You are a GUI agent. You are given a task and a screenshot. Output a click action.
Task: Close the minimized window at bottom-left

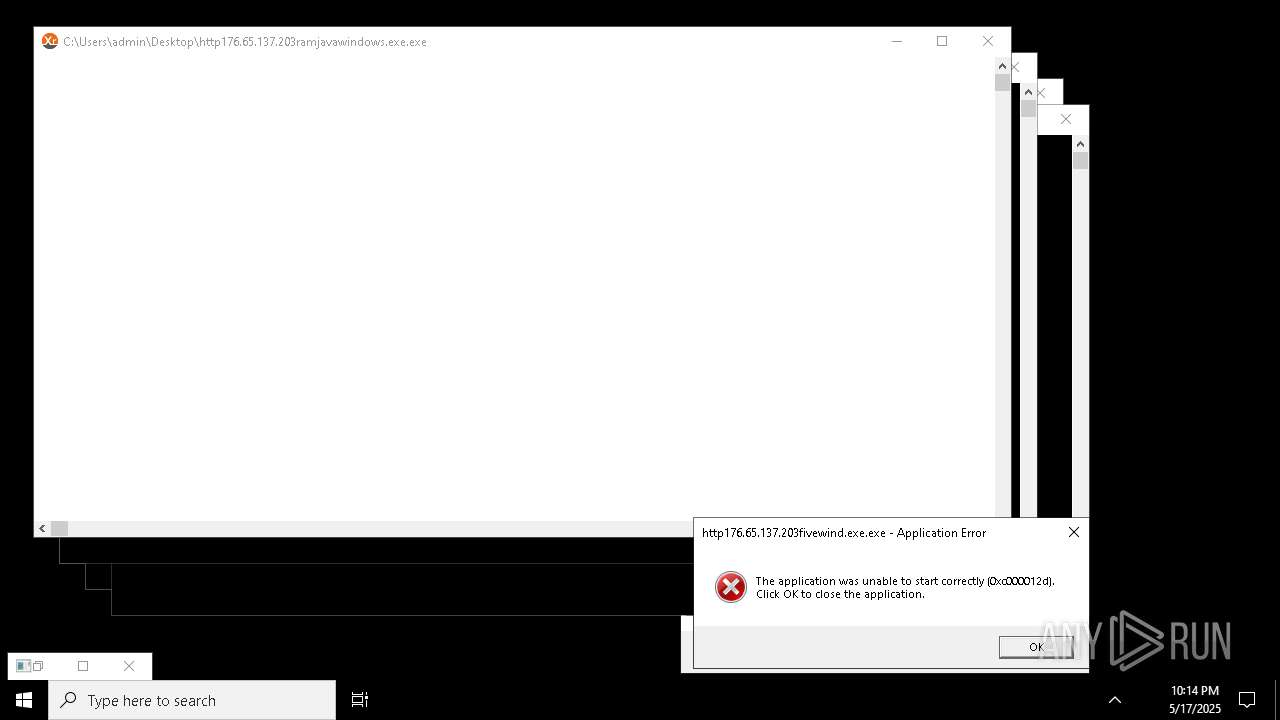coord(129,666)
